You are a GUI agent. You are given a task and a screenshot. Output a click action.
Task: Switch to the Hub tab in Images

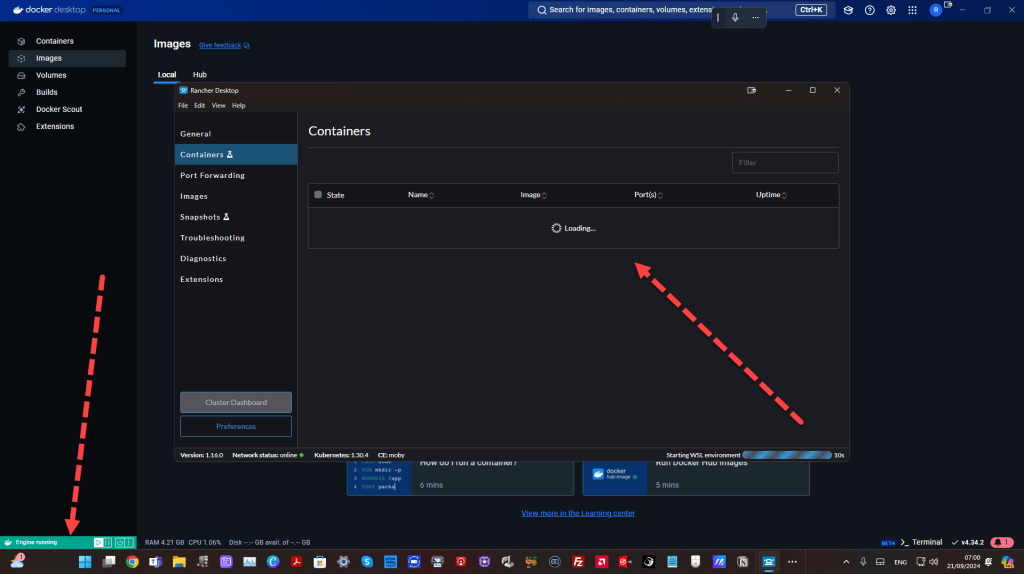click(x=200, y=74)
